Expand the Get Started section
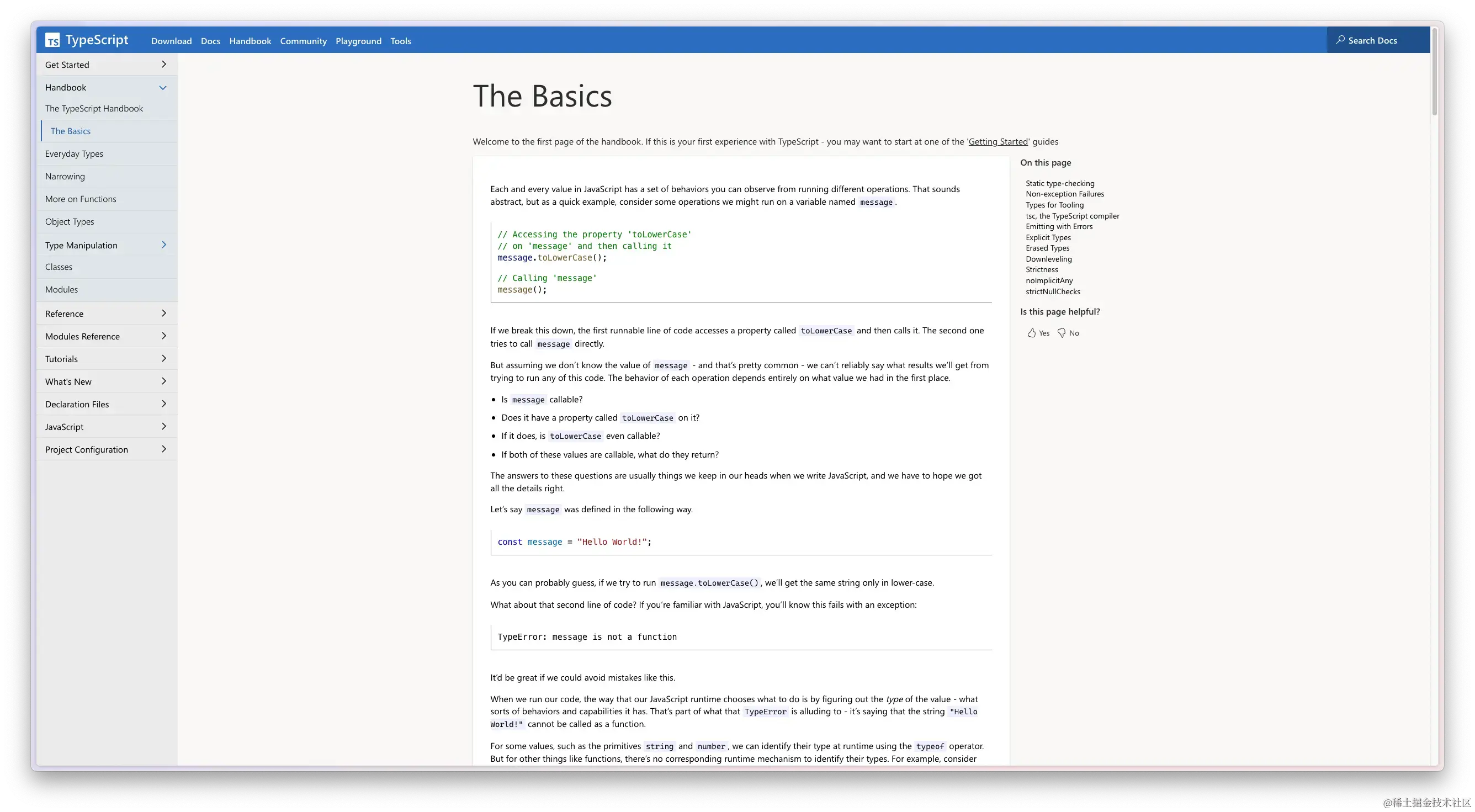The height and width of the screenshot is (812, 1475). click(x=164, y=65)
